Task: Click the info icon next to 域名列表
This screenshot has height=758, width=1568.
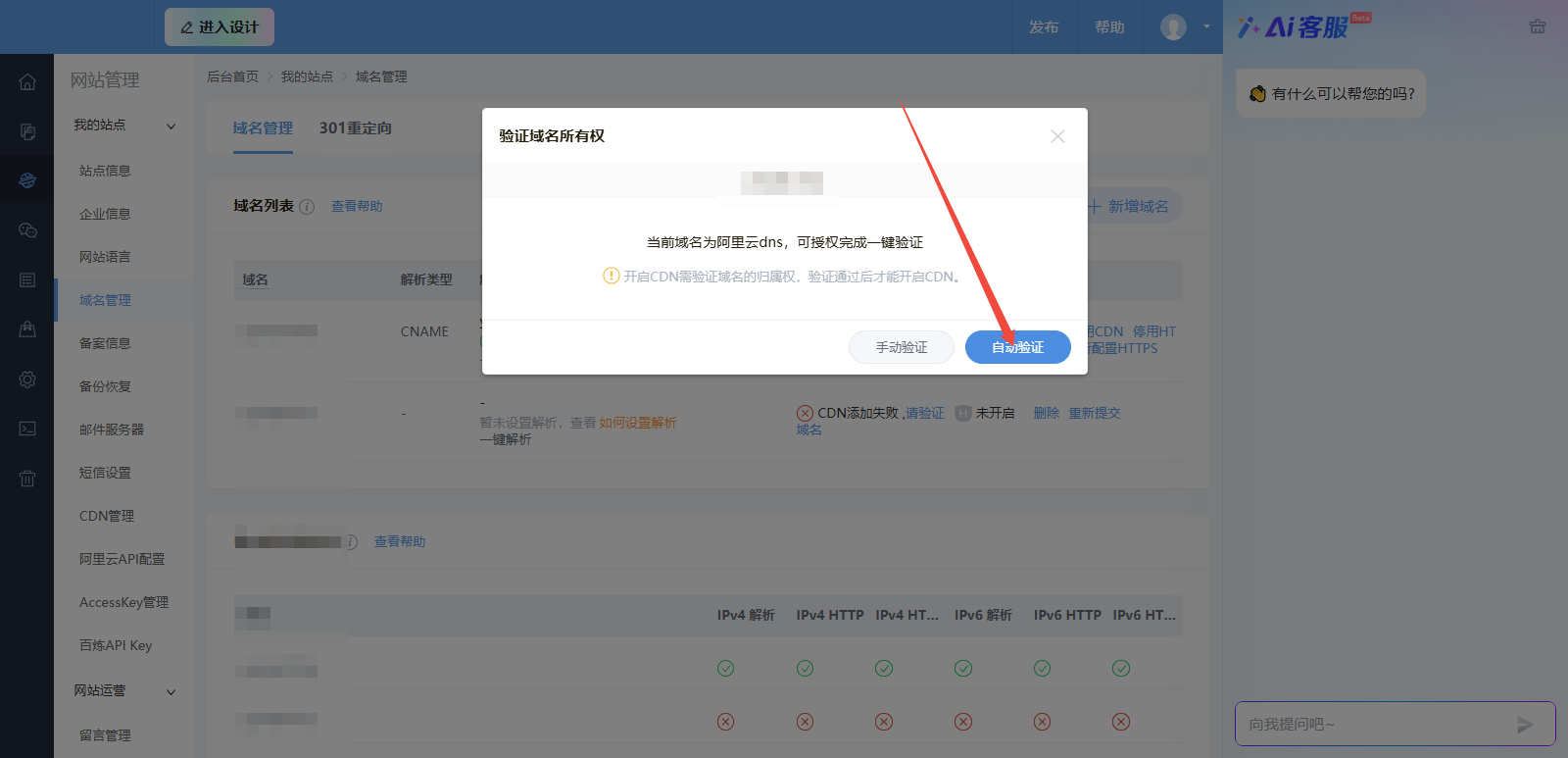Action: click(307, 207)
